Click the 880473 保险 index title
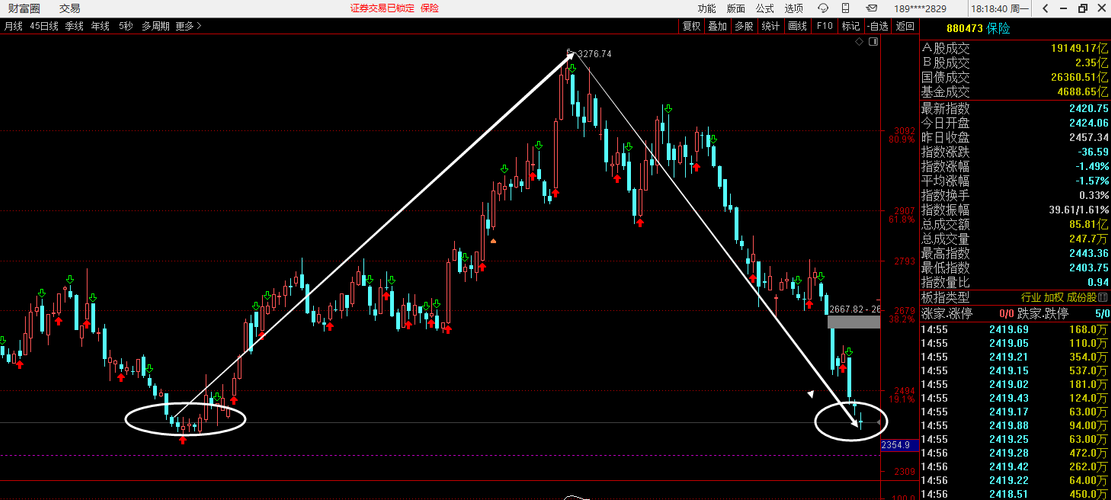 click(979, 29)
